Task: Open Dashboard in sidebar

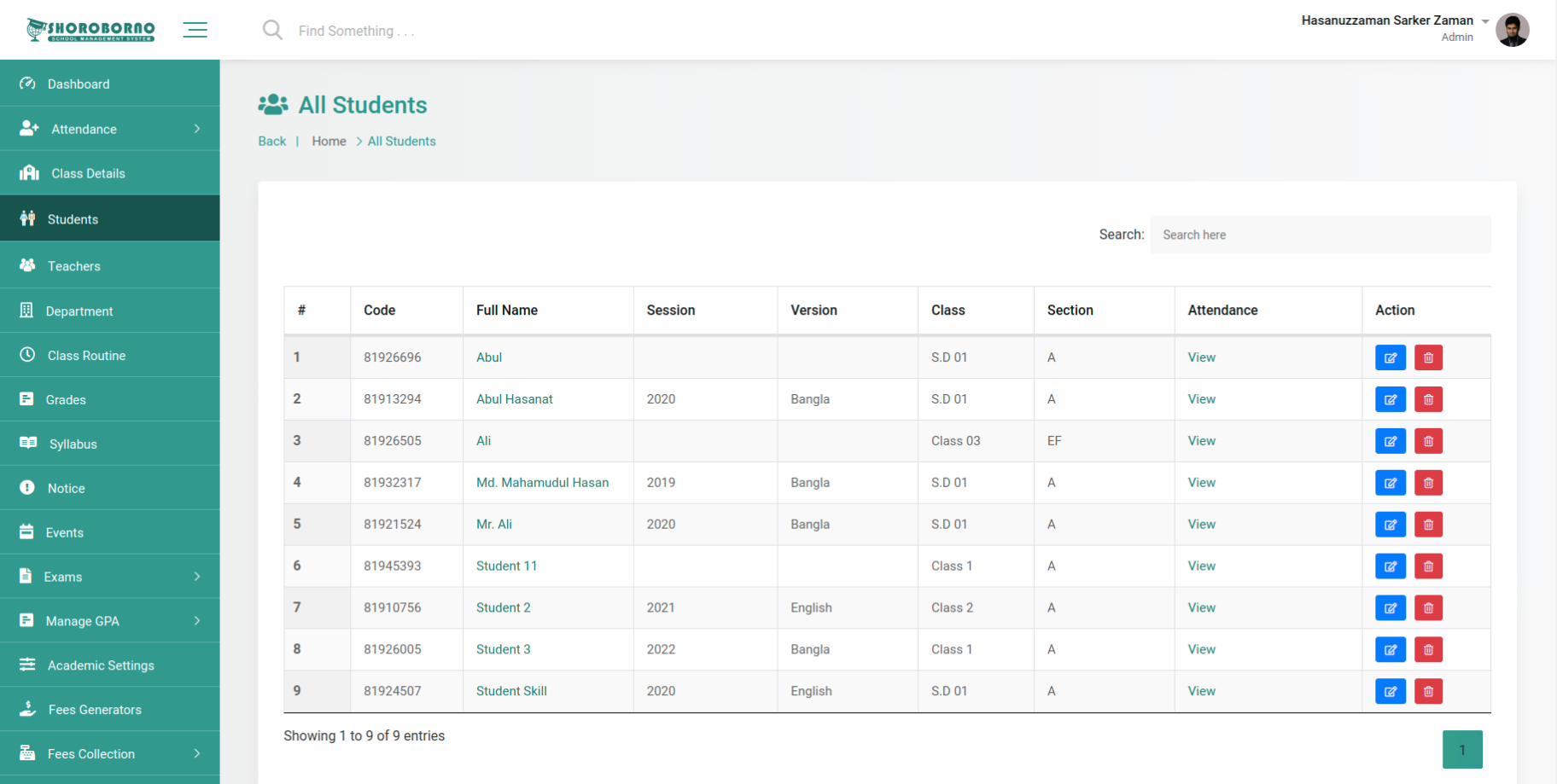Action: (x=109, y=84)
